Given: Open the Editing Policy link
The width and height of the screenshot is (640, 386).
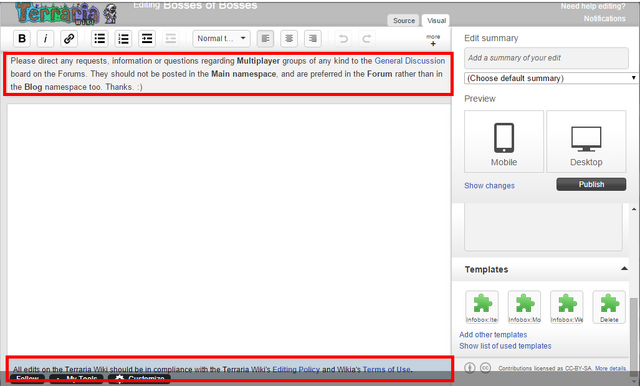Looking at the screenshot, I should click(x=296, y=369).
